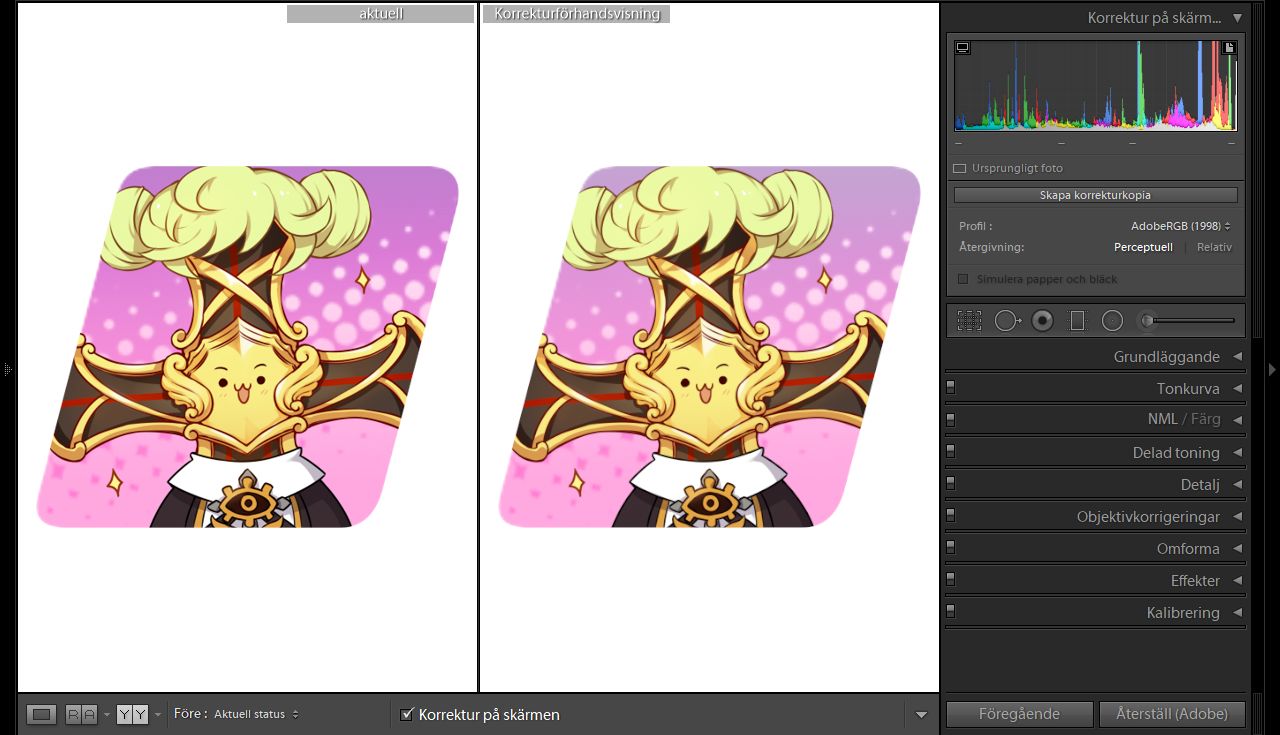Click the Skapa korrekturkopia button
This screenshot has width=1280, height=735.
[1096, 195]
